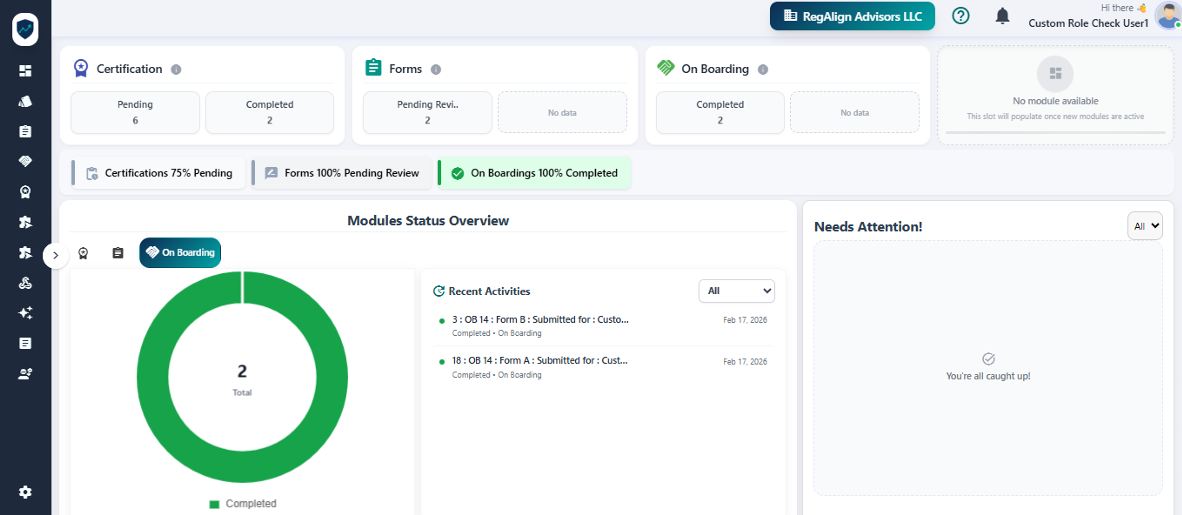The width and height of the screenshot is (1182, 515).
Task: Click info icon next to On Boarding heading
Action: (x=763, y=69)
